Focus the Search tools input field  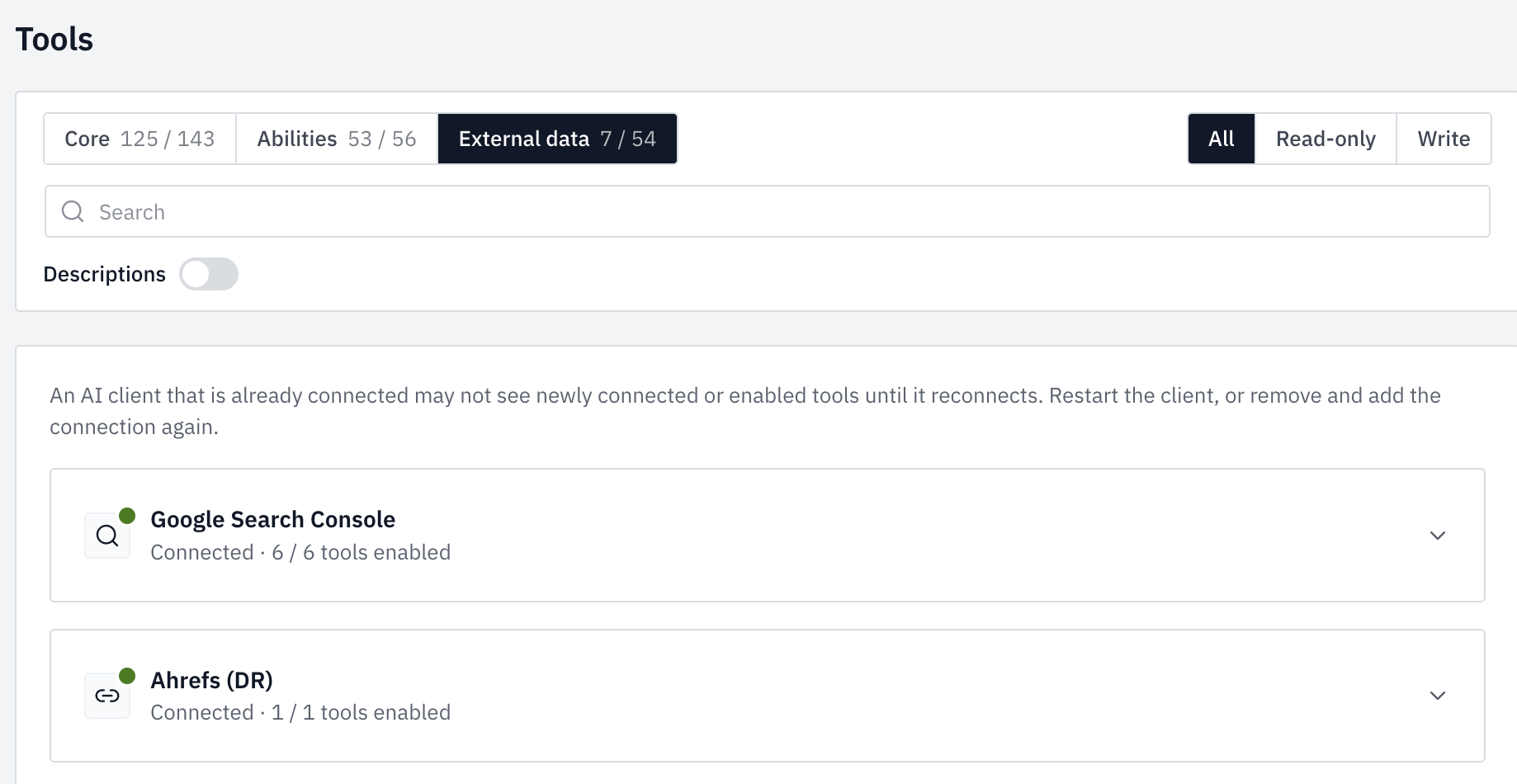click(768, 211)
